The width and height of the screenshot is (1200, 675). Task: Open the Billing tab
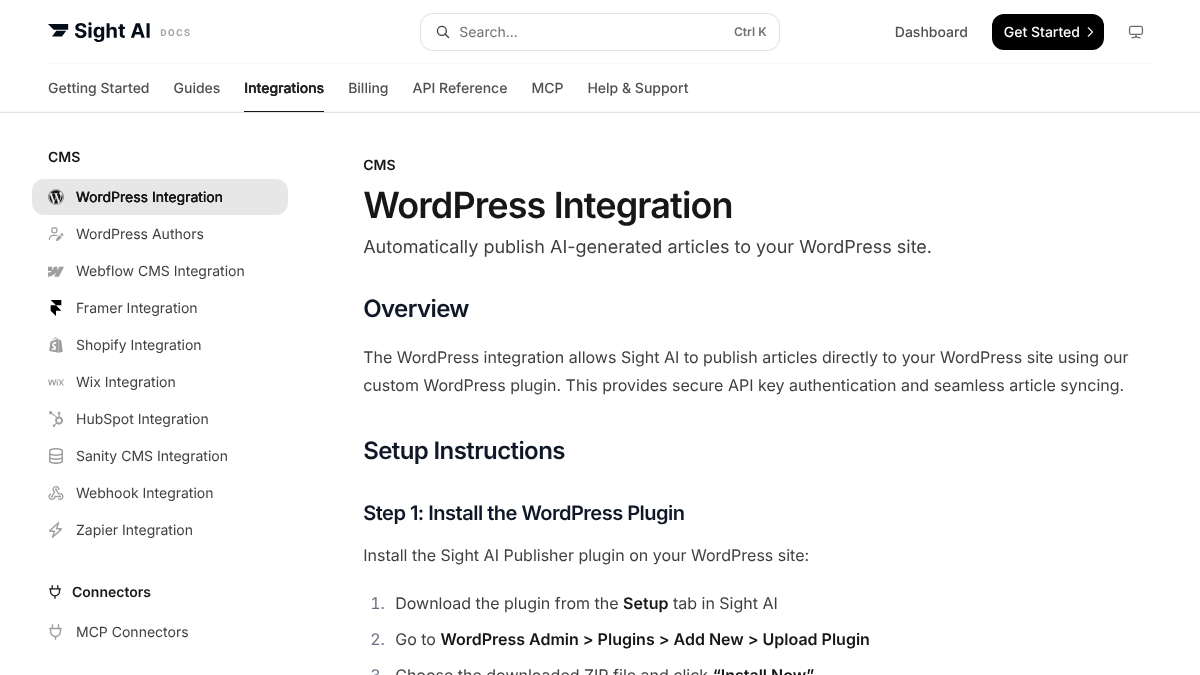pyautogui.click(x=368, y=88)
